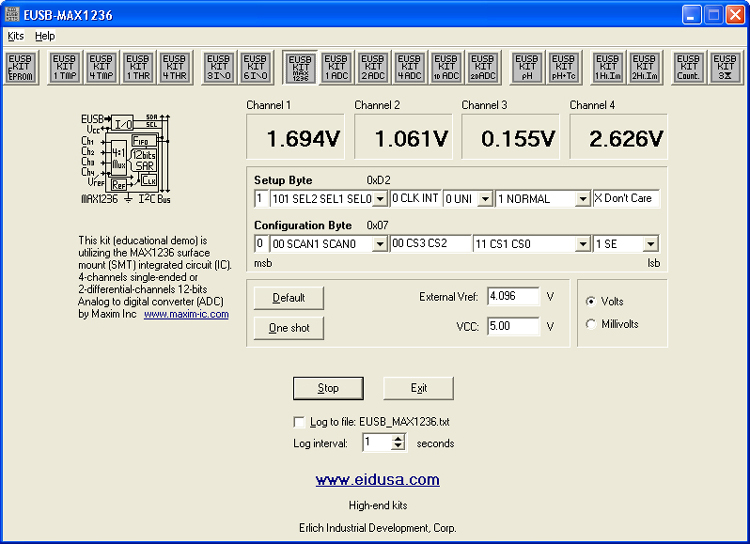Click the Configuration Byte msb field showing 0
This screenshot has width=750, height=544.
click(x=261, y=244)
